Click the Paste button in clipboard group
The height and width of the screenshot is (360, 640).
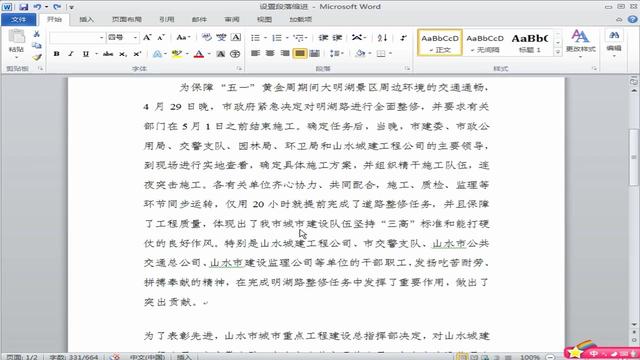(x=16, y=44)
